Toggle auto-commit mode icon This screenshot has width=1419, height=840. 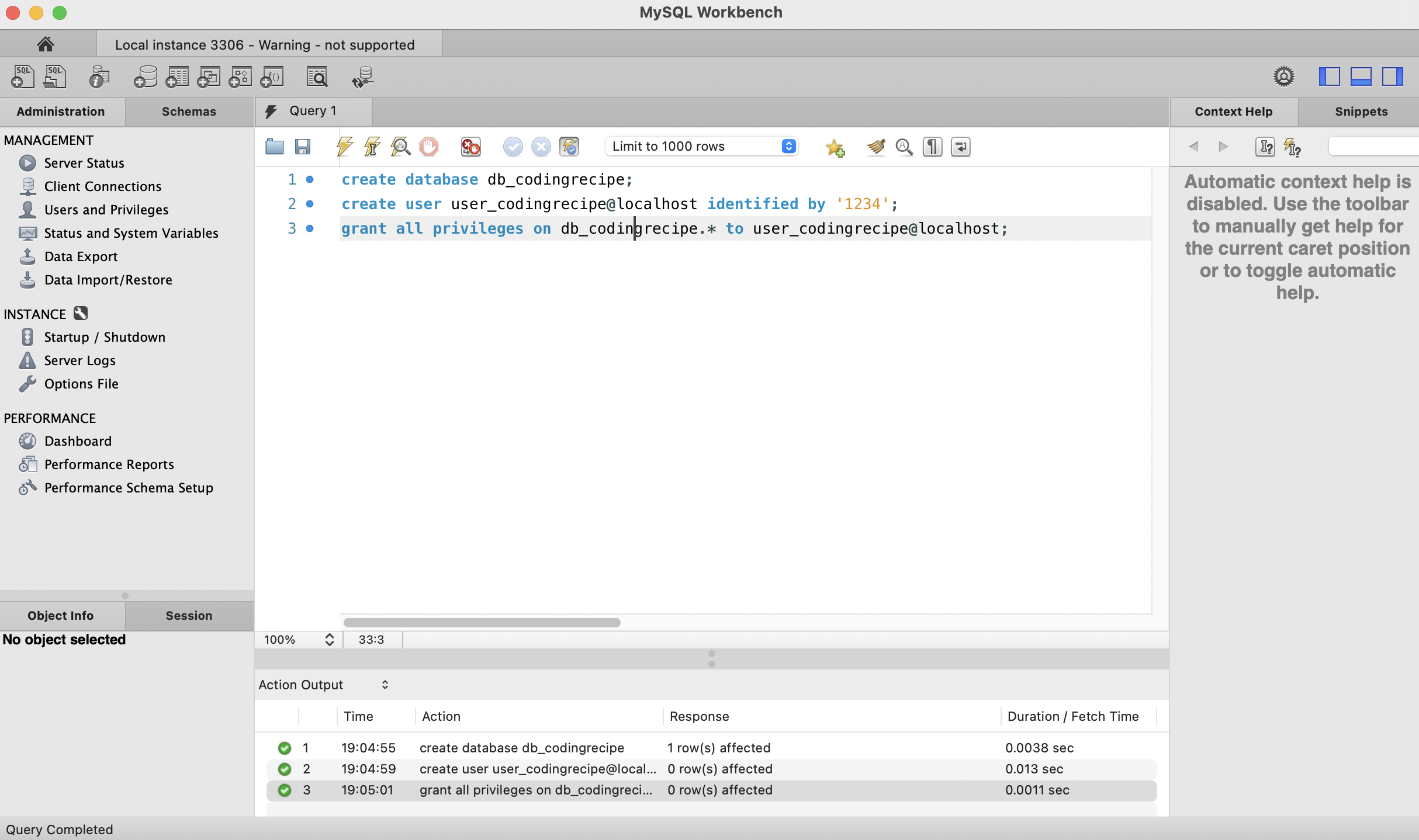pyautogui.click(x=569, y=146)
